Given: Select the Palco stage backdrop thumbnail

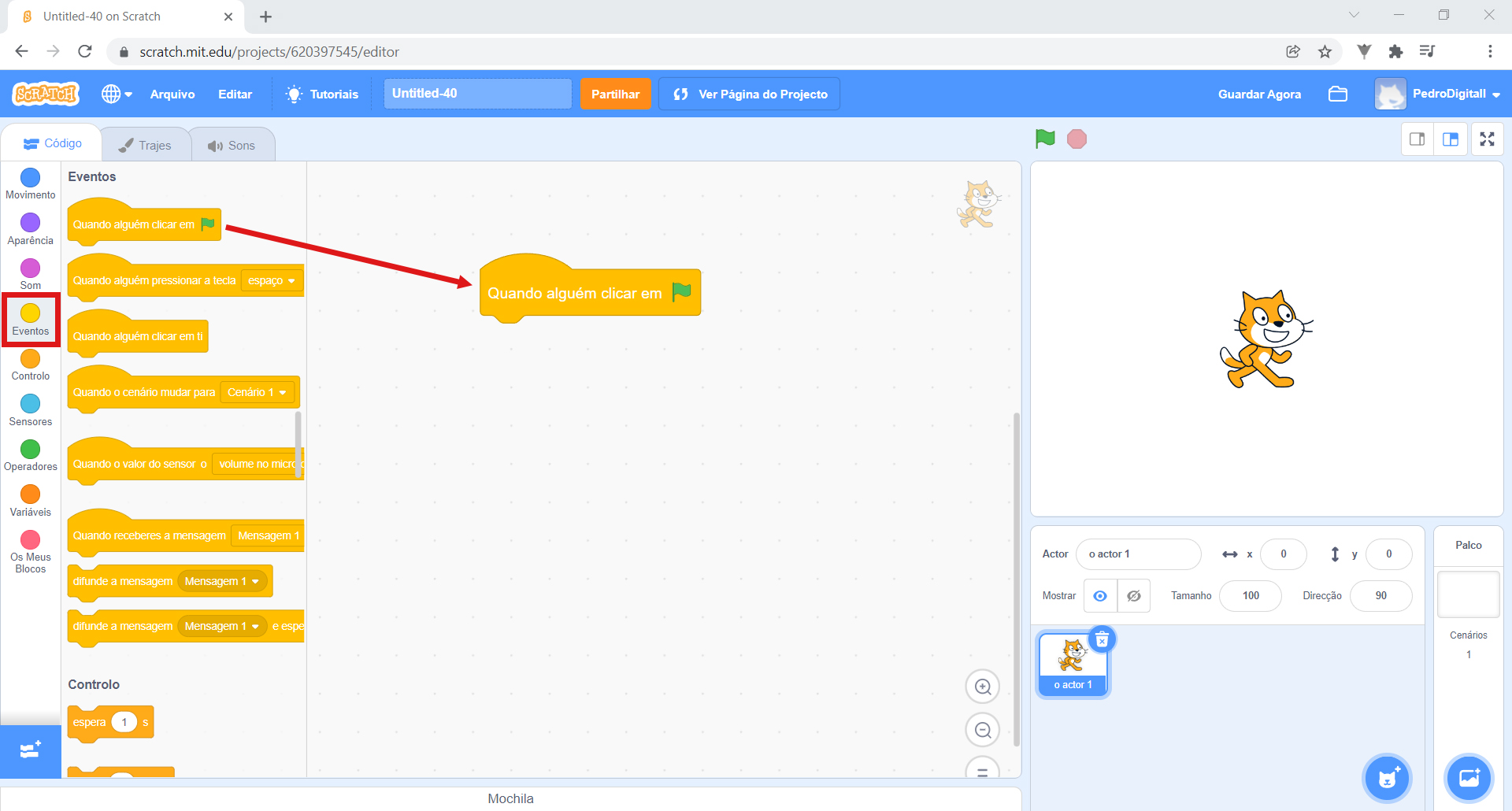Looking at the screenshot, I should click(x=1468, y=594).
